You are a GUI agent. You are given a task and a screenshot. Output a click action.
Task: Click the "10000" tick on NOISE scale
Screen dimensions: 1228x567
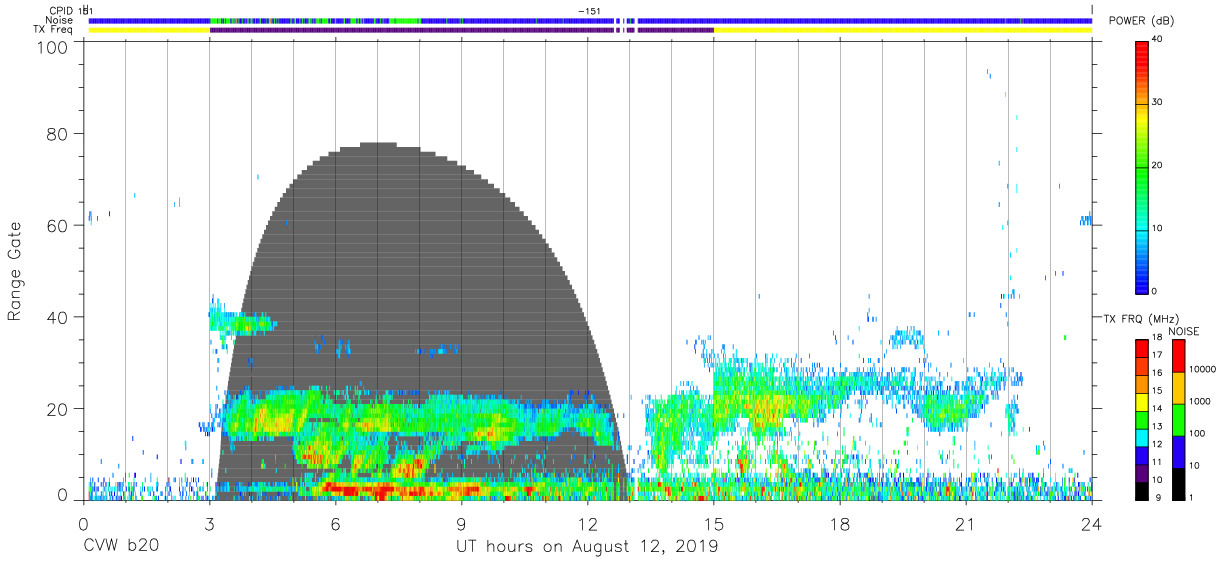pos(1203,369)
